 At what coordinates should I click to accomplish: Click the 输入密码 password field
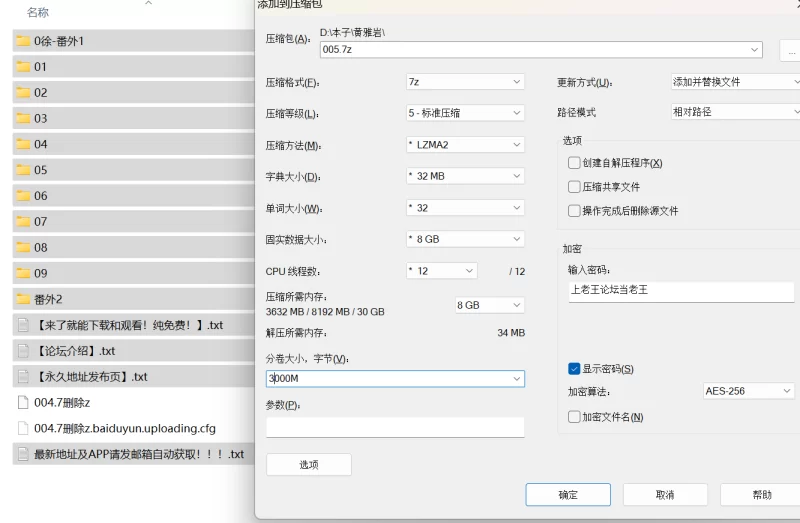pos(681,291)
